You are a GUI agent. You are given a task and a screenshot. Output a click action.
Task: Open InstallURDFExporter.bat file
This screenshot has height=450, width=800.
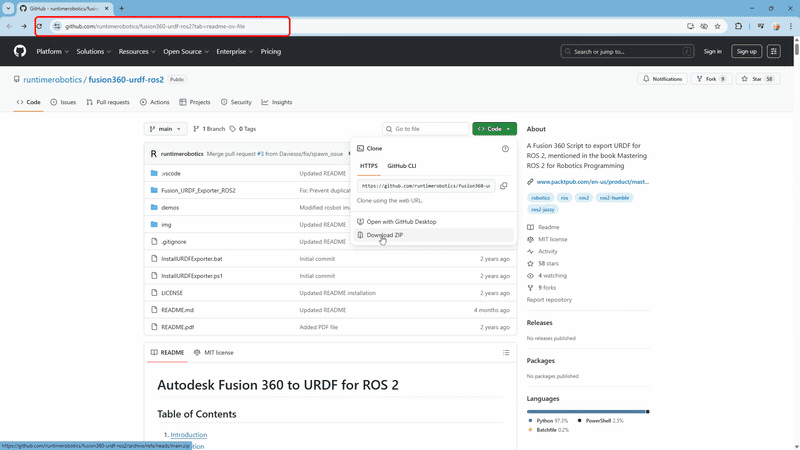pos(192,259)
